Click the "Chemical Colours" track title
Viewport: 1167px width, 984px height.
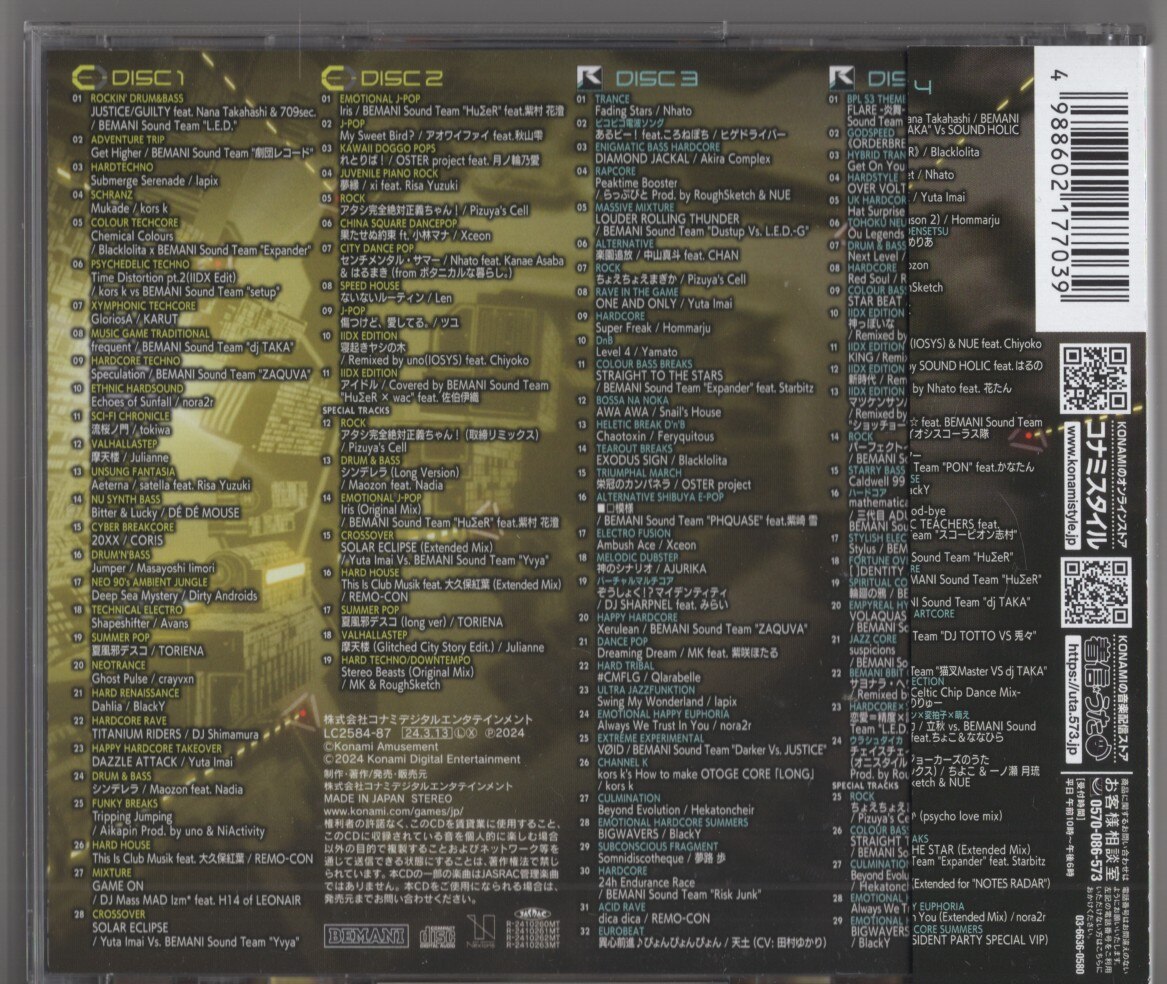(131, 236)
